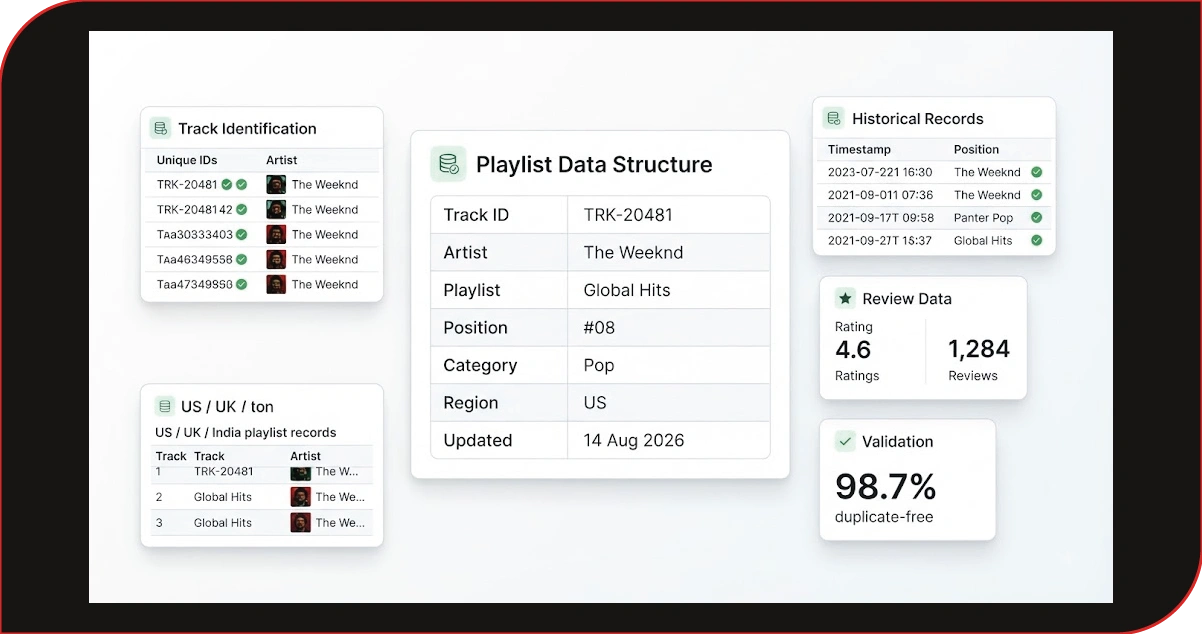This screenshot has height=634, width=1202.
Task: Click Panter Pop in Historical Records
Action: pyautogui.click(x=984, y=218)
